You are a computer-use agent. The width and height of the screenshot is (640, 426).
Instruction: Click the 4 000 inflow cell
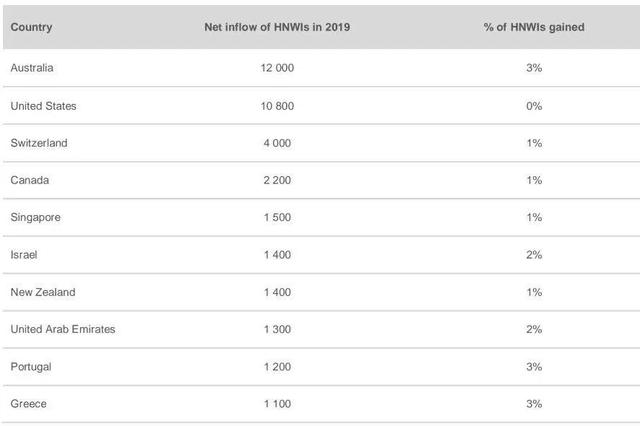[277, 143]
